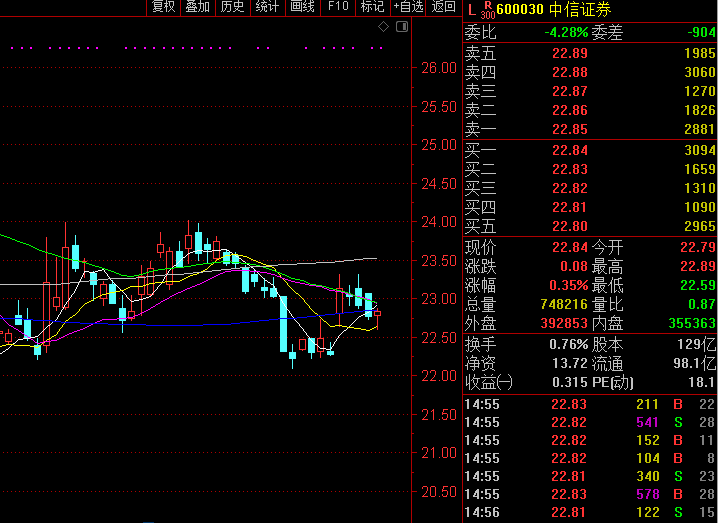719x523 pixels.
Task: Click the 24.00 price axis label
Action: pyautogui.click(x=439, y=222)
